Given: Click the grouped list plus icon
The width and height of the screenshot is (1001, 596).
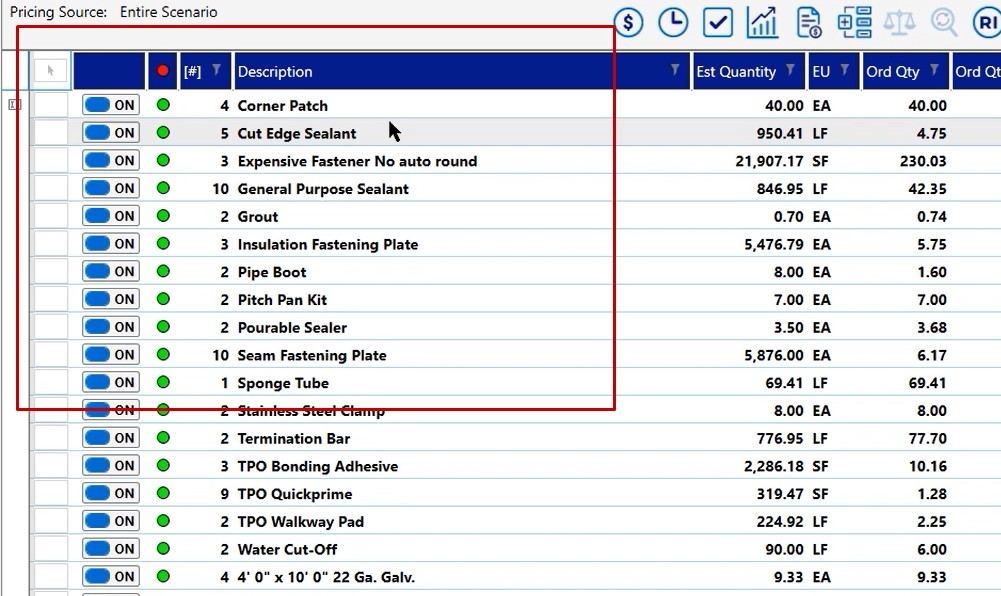Looking at the screenshot, I should pyautogui.click(x=854, y=22).
